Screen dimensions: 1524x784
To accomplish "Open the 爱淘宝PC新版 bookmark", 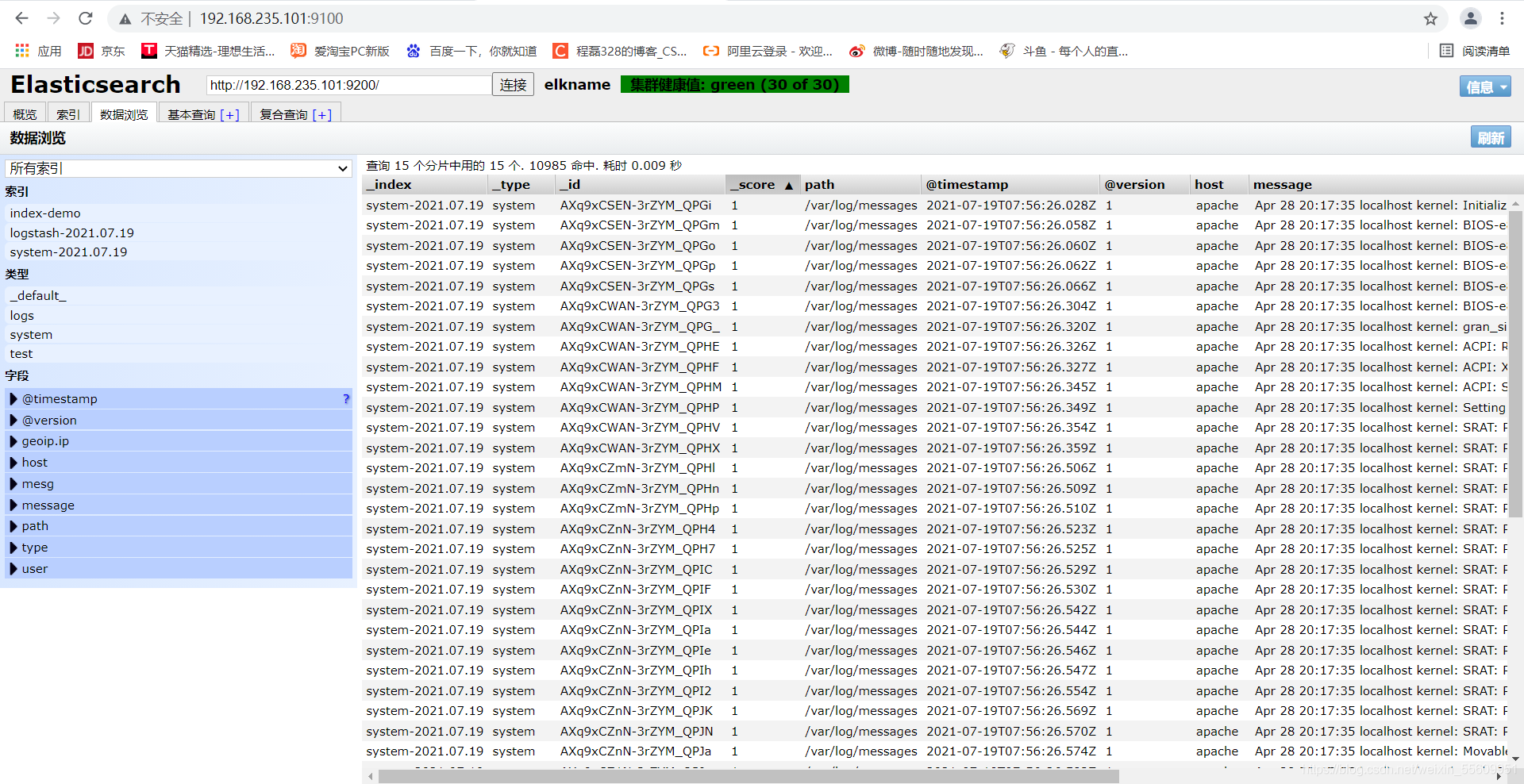I will coord(340,51).
